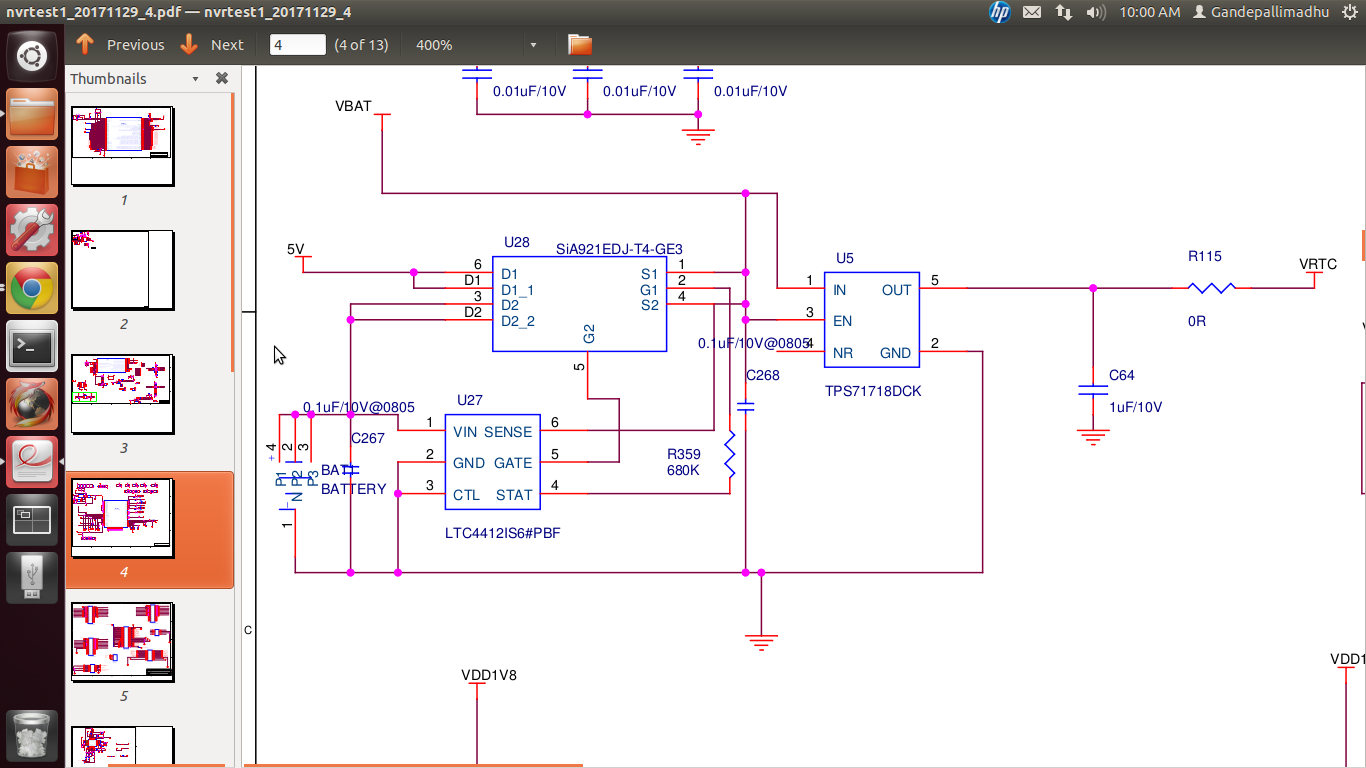1366x768 pixels.
Task: Open the Thumbnails sidebar view dropdown
Action: pyautogui.click(x=196, y=78)
